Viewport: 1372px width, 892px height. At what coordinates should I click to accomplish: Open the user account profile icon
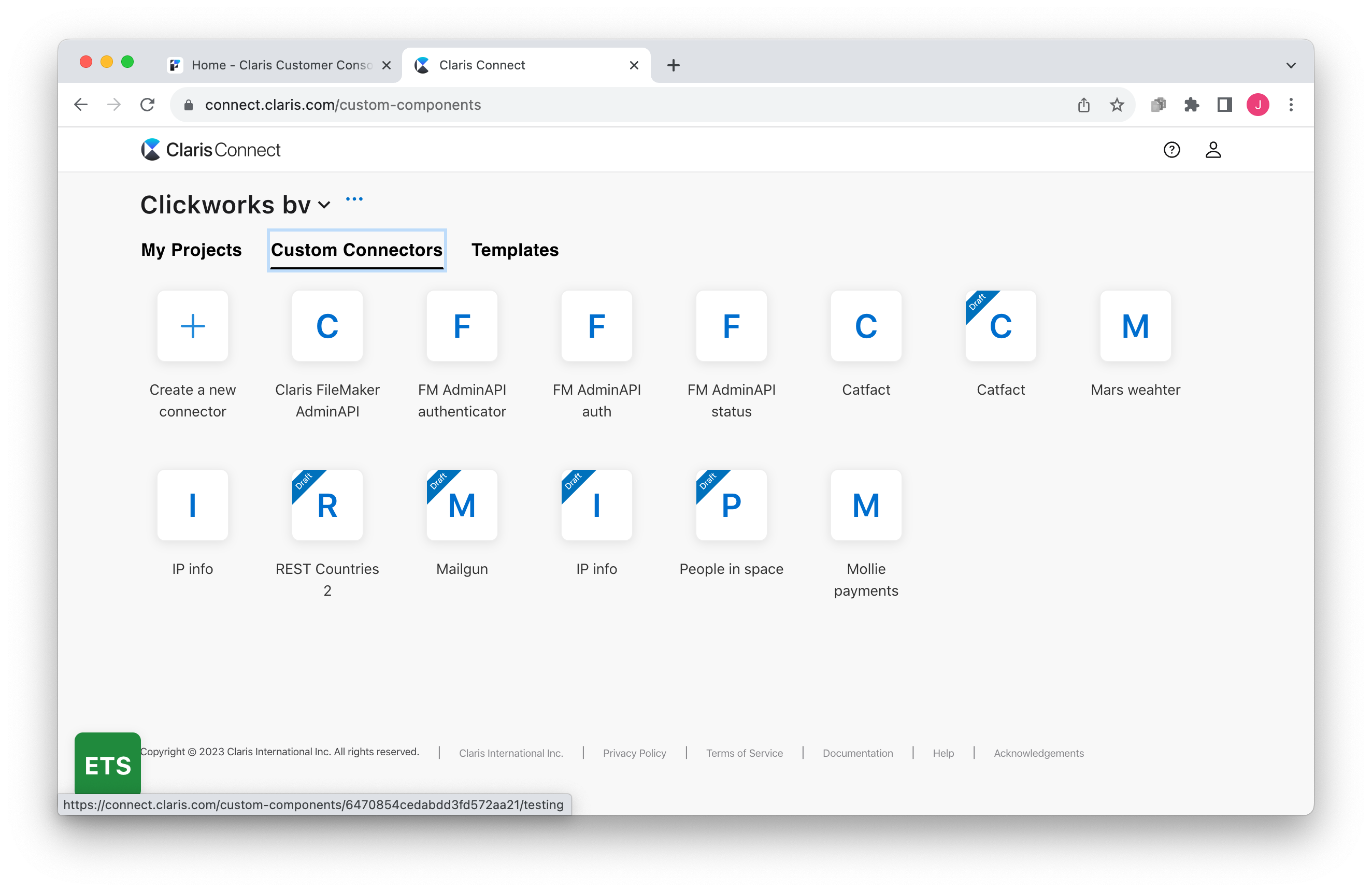tap(1213, 150)
